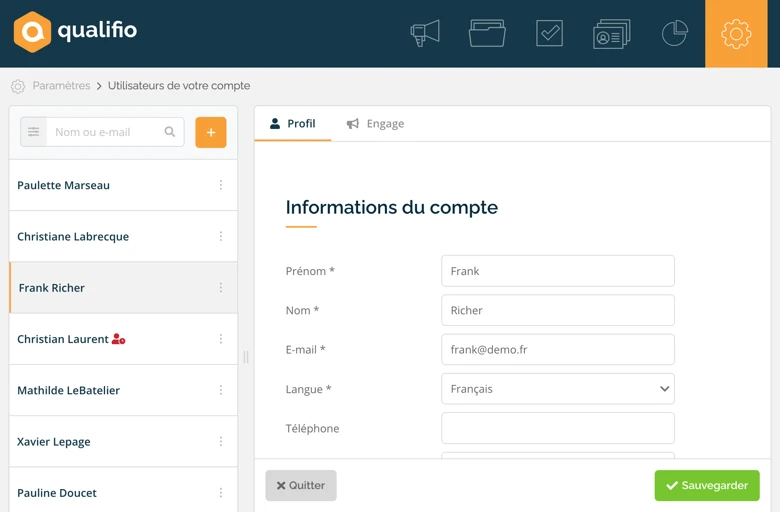Open the settings gear in header
Viewport: 780px width, 512px height.
coord(736,34)
